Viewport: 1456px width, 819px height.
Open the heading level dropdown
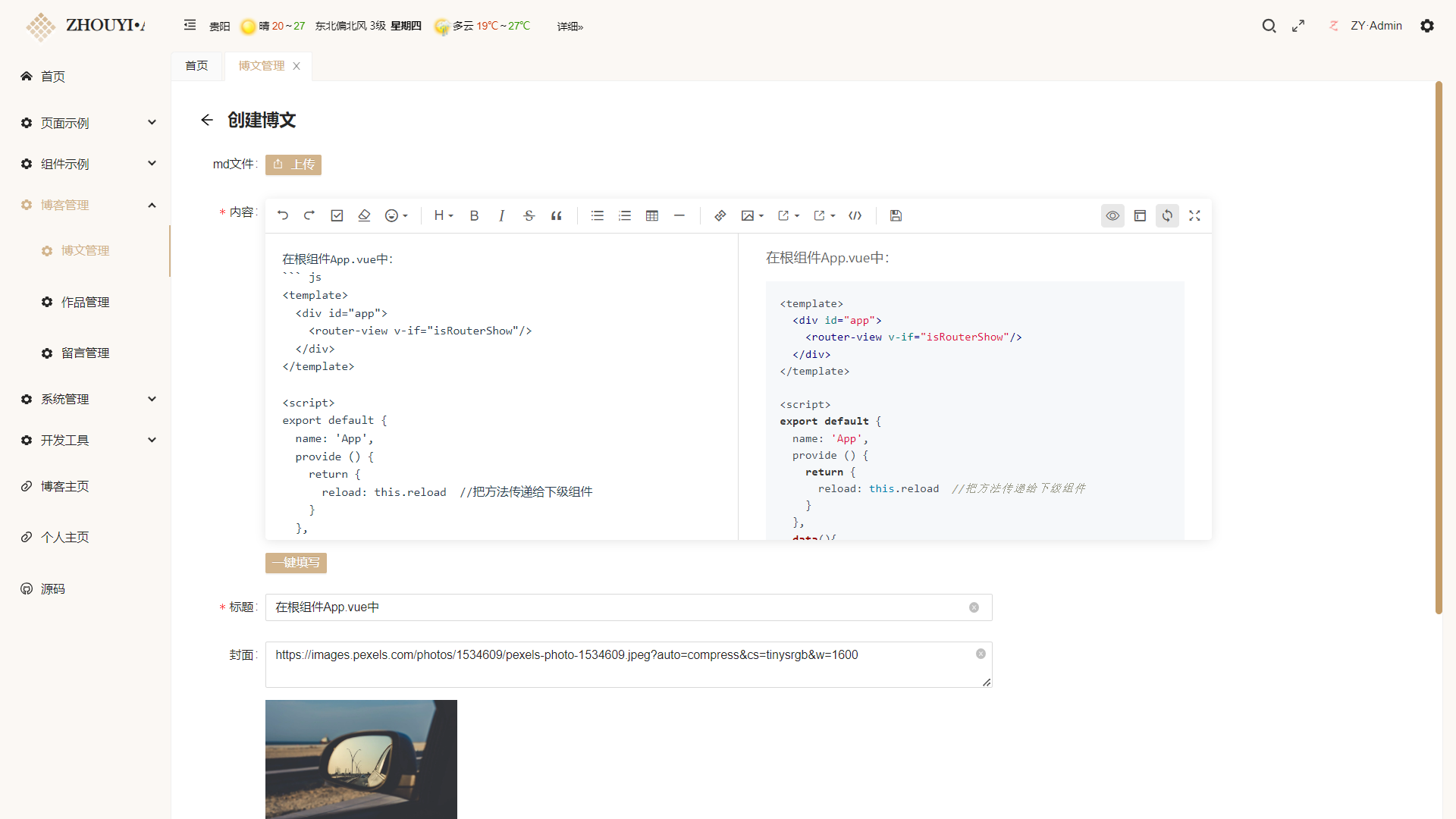tap(444, 216)
